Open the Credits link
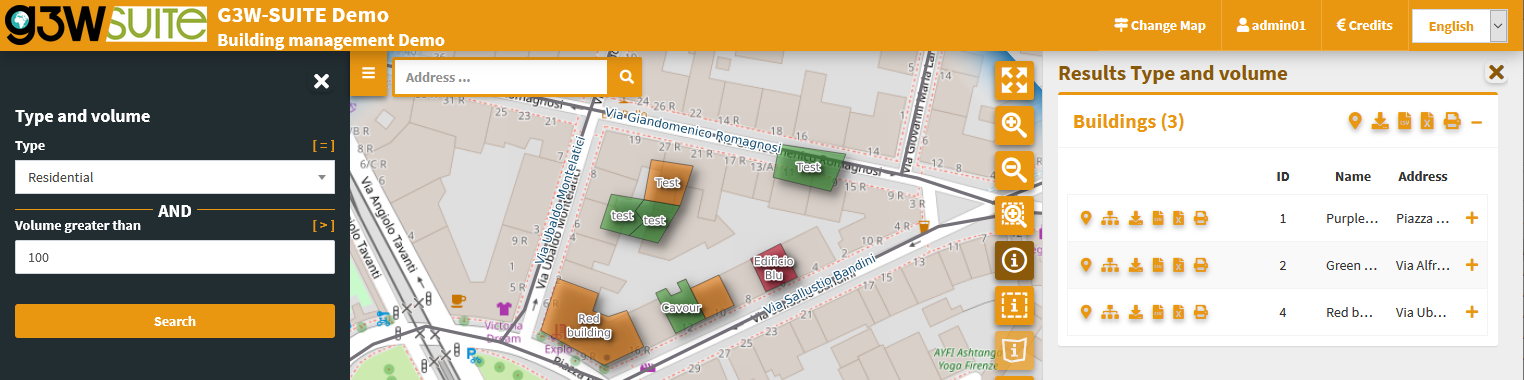1524x380 pixels. pos(1364,25)
